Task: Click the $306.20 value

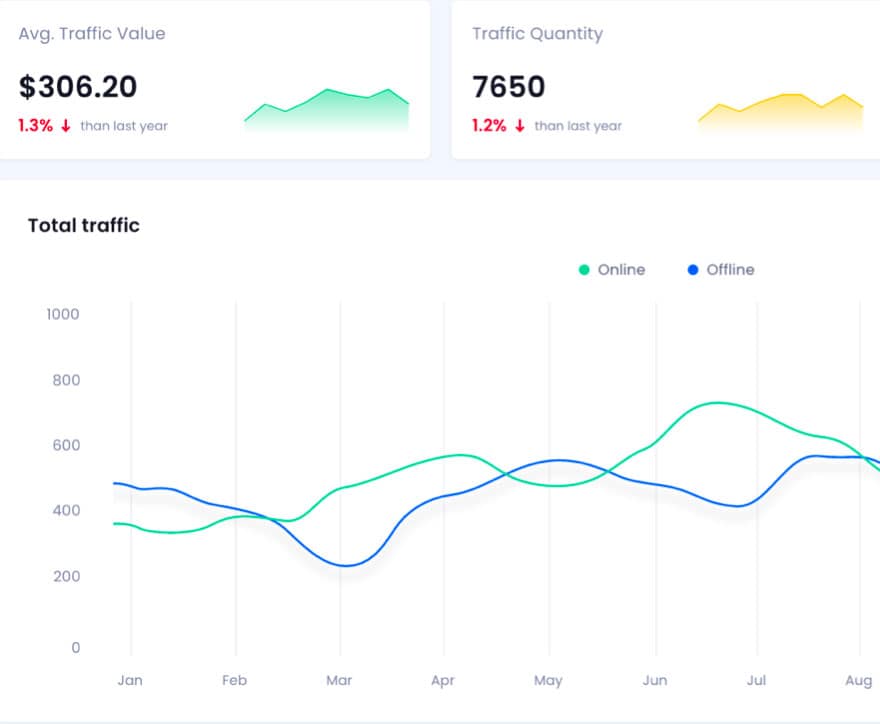Action: pos(78,87)
